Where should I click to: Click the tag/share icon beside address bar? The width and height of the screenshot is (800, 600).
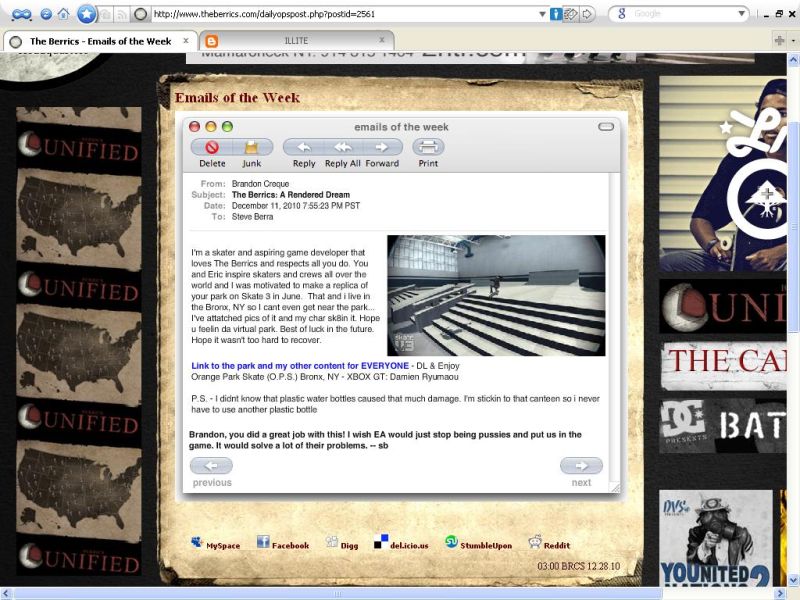click(x=570, y=14)
